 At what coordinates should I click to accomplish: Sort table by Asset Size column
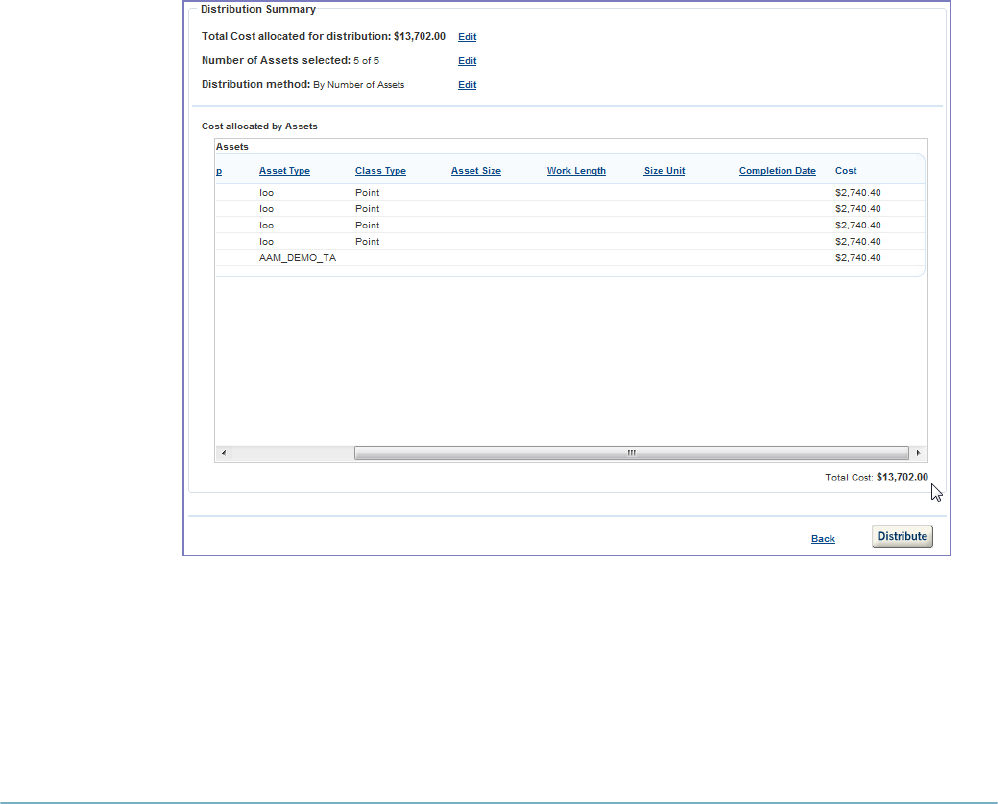point(475,171)
